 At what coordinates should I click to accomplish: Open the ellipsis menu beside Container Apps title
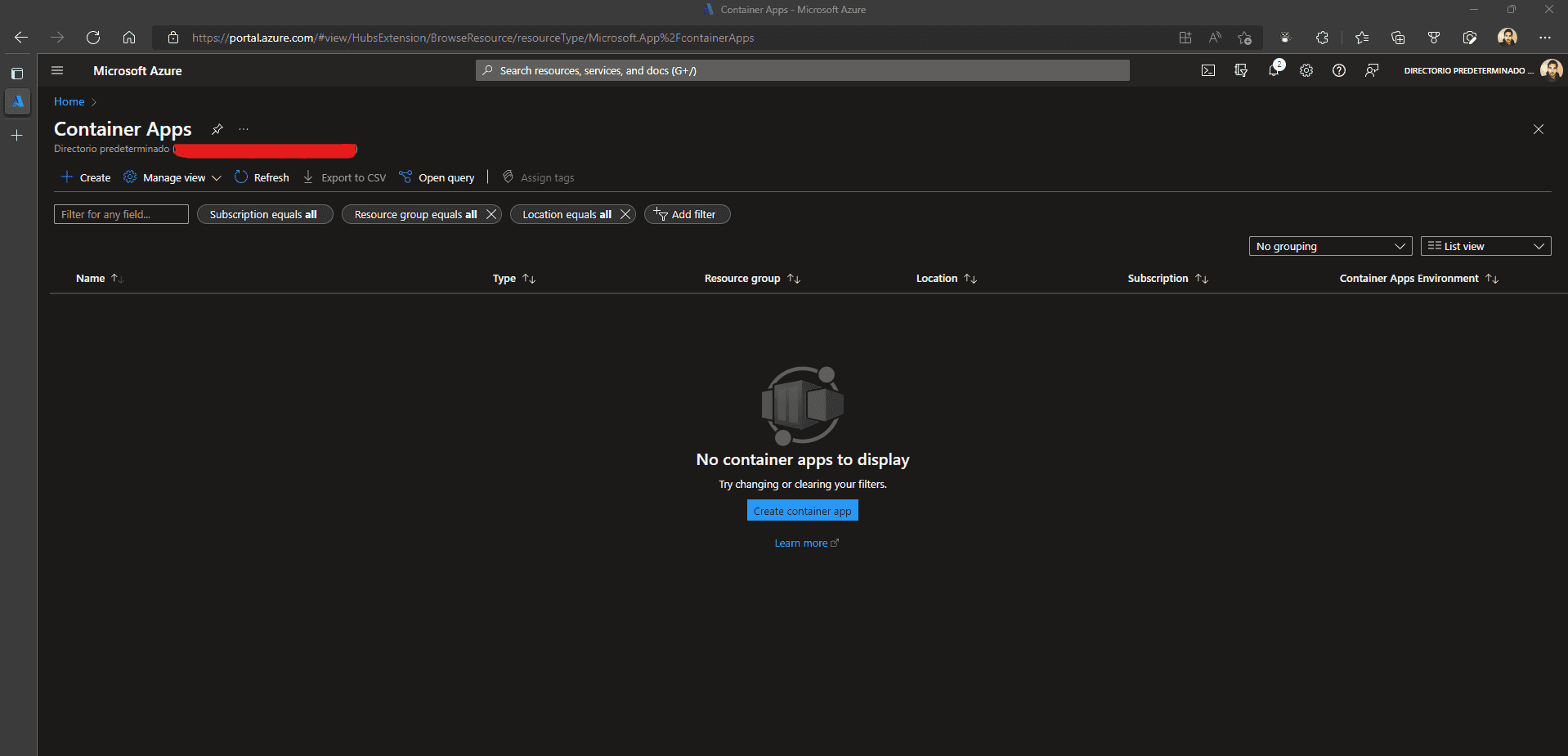pyautogui.click(x=244, y=129)
